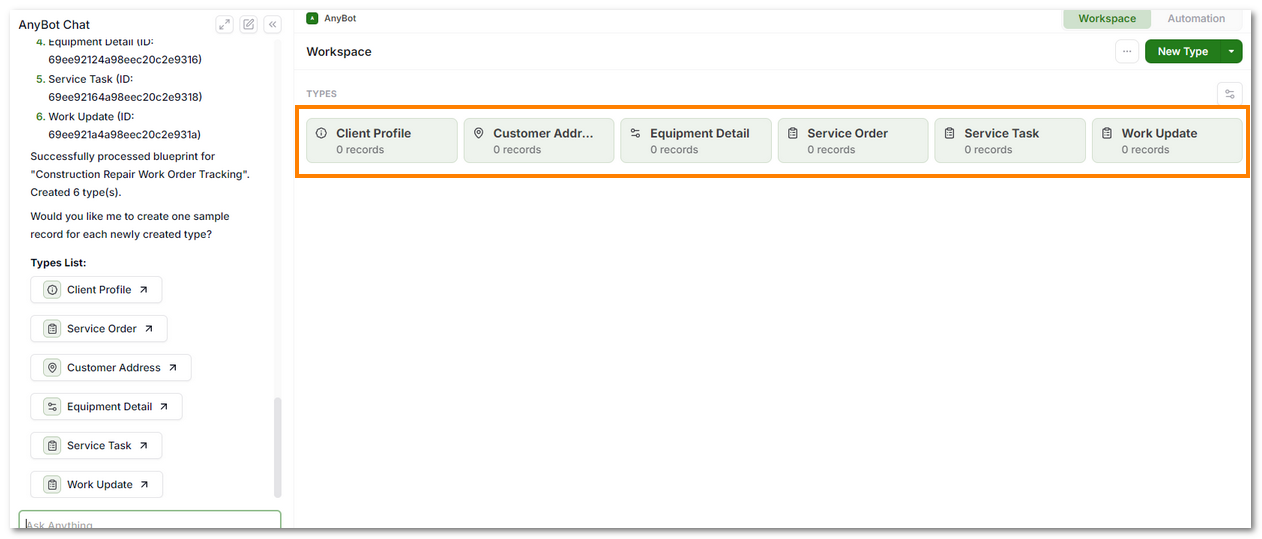The image size is (1262, 539).
Task: Click the chat panel vertical scrollbar
Action: [x=278, y=446]
